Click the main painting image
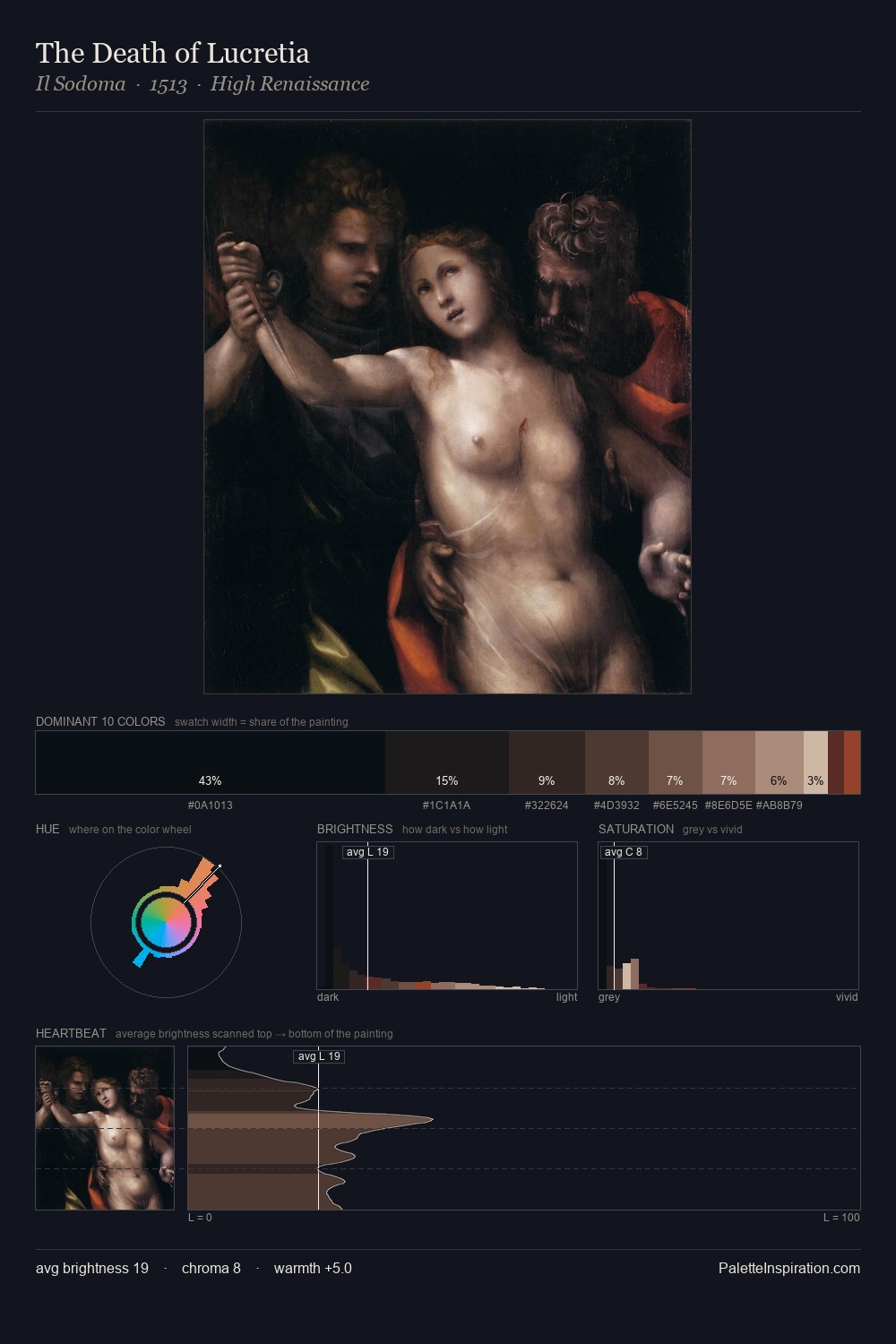Viewport: 896px width, 1344px height. point(447,407)
